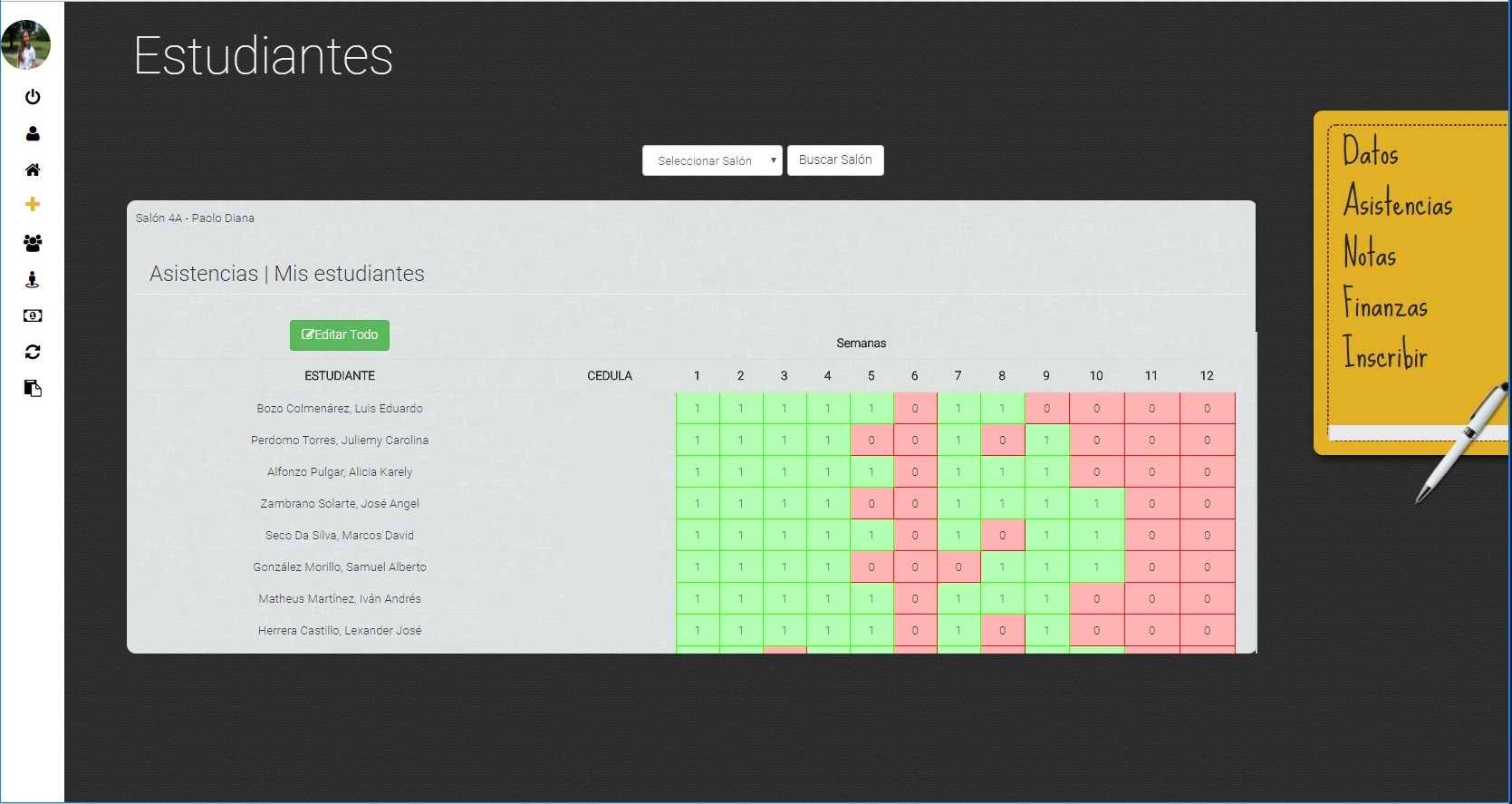Click the yellow plus icon in sidebar
Screen dimensions: 1512x804
point(33,205)
